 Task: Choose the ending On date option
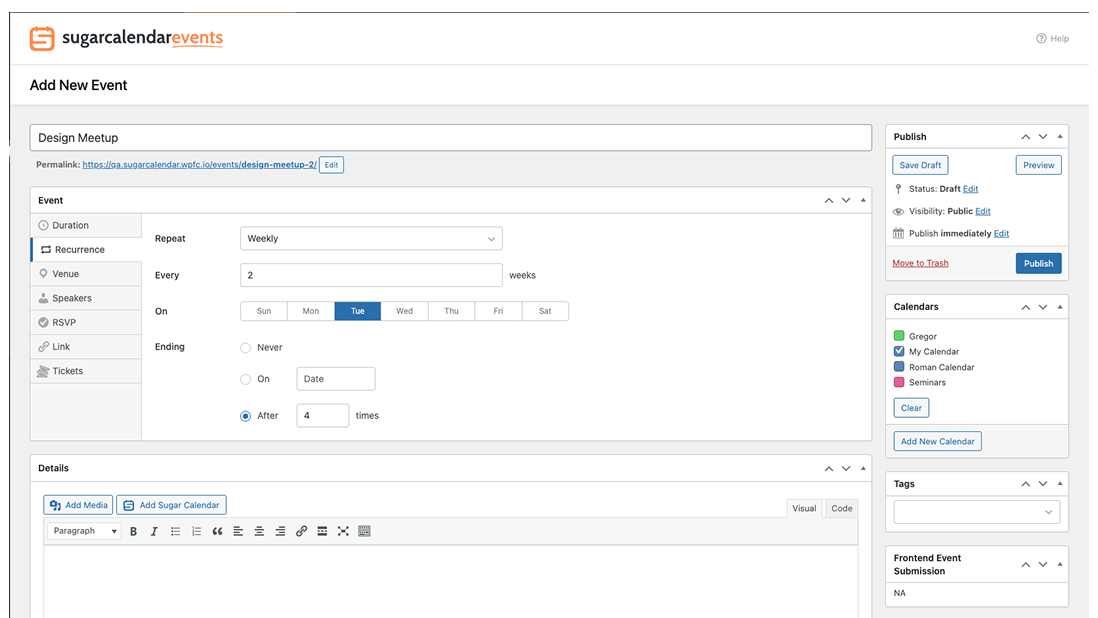[x=246, y=379]
